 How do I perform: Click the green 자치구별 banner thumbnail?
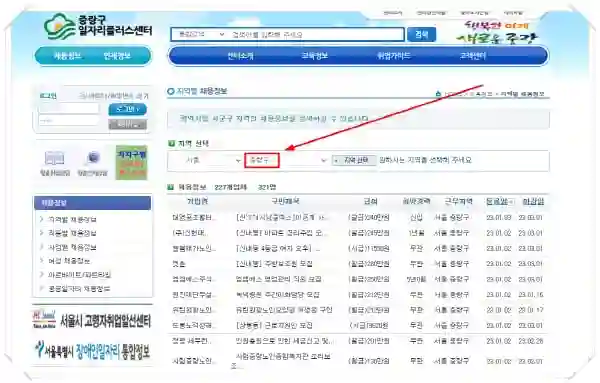point(132,163)
